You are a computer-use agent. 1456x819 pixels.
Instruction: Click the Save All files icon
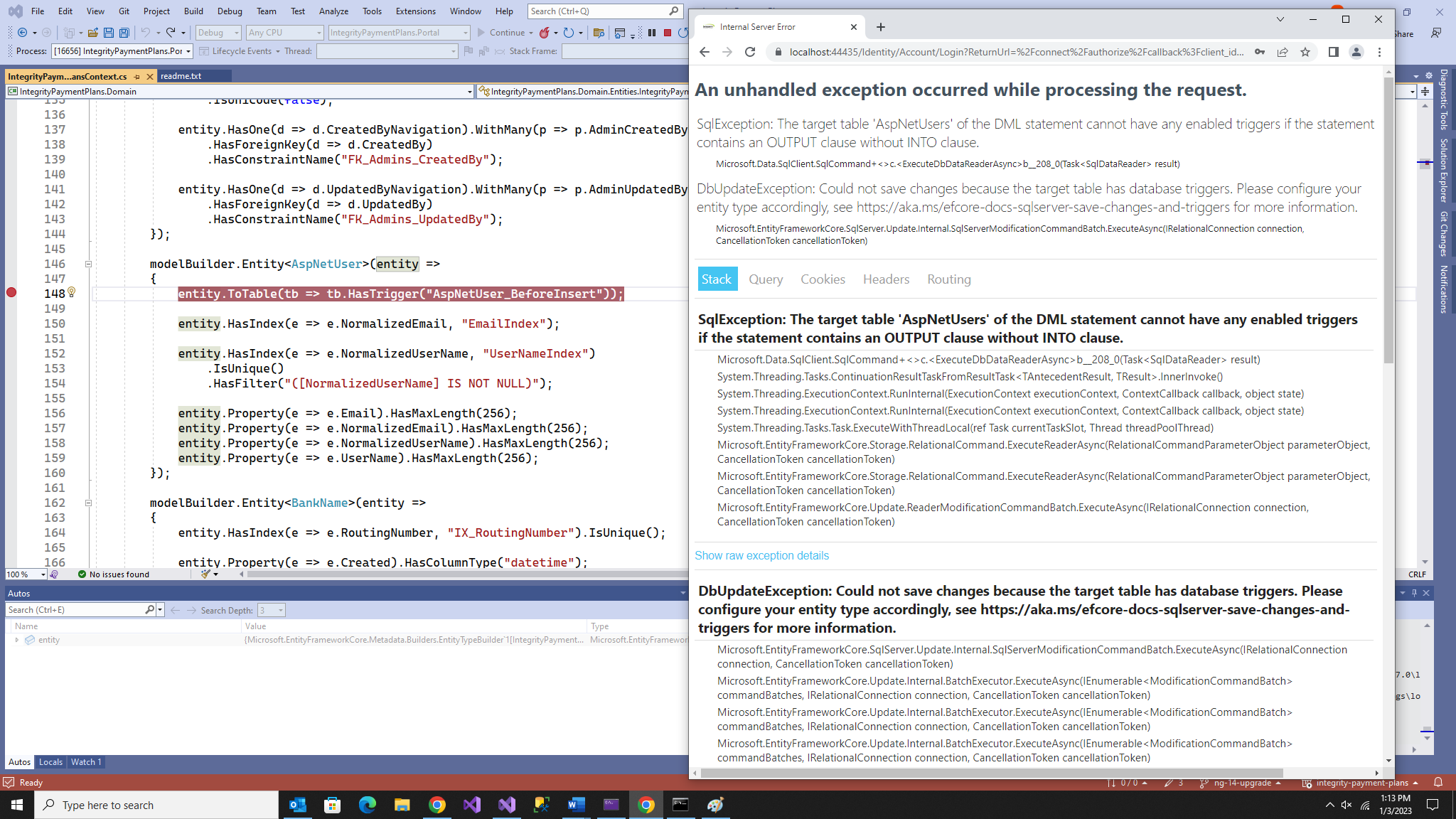[124, 32]
